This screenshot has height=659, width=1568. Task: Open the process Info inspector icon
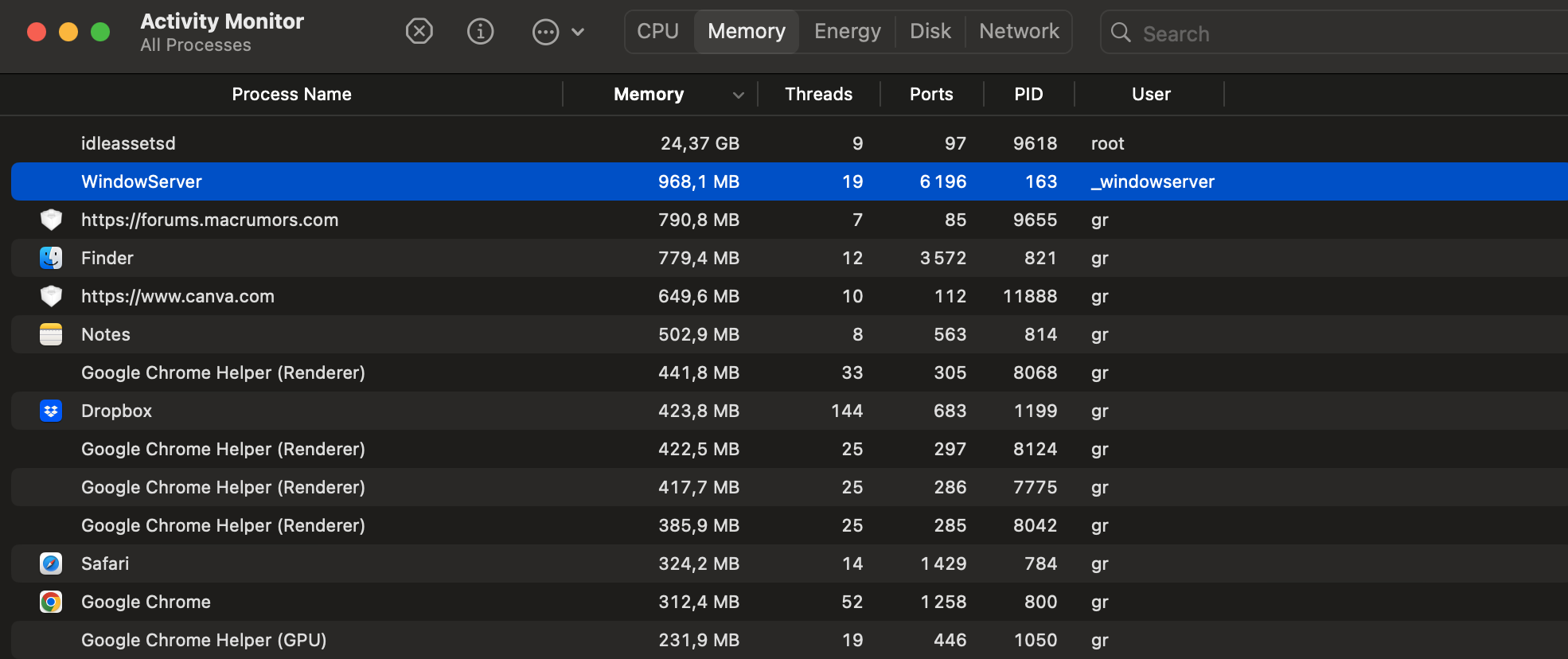480,32
